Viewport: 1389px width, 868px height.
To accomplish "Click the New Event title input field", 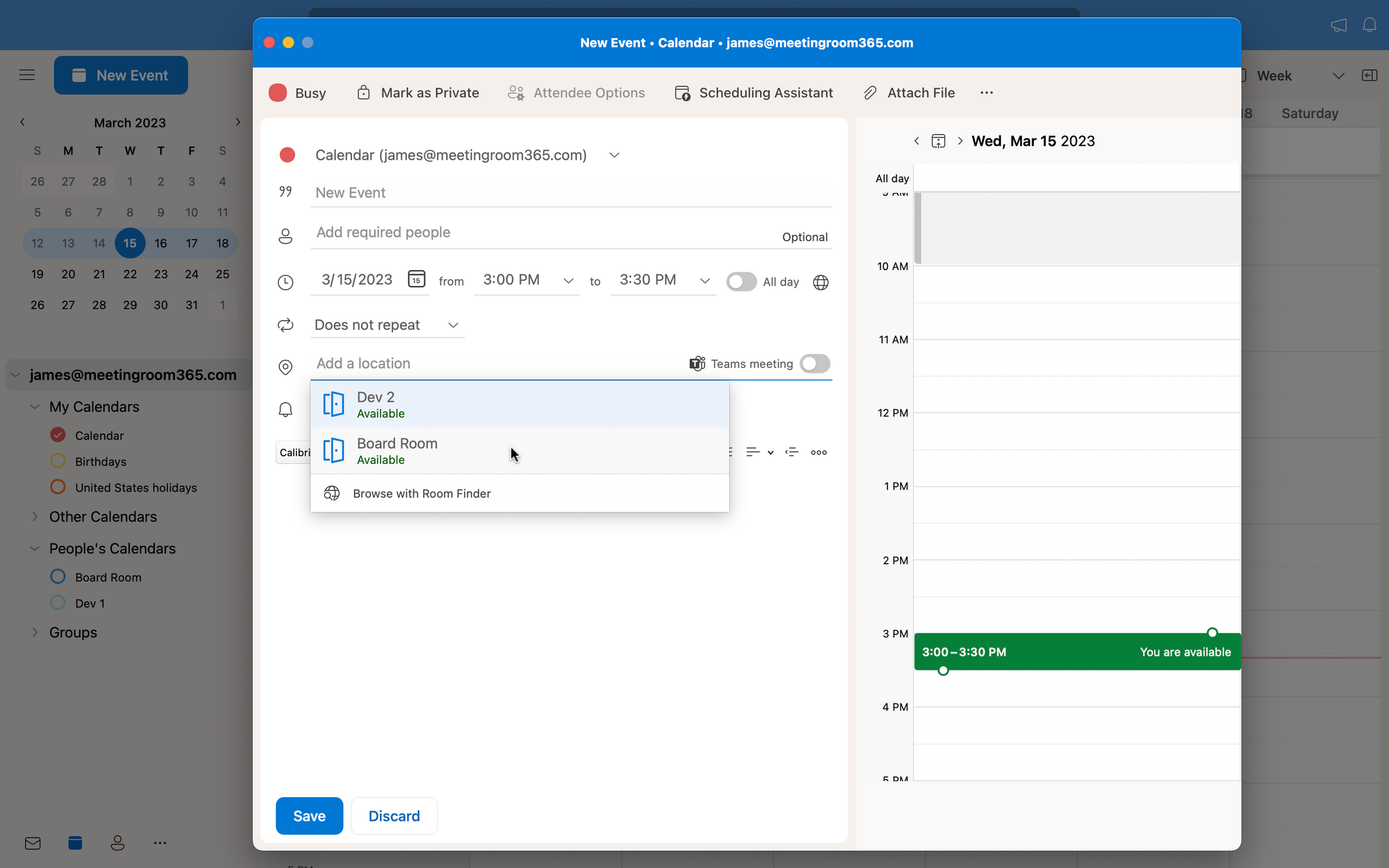I will tap(570, 192).
